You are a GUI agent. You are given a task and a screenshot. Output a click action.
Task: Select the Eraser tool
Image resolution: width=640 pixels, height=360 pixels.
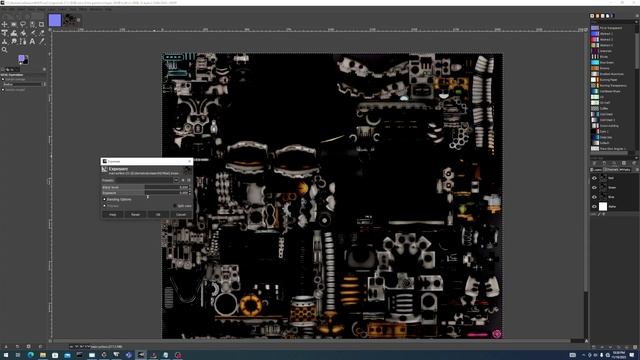[x=41, y=33]
